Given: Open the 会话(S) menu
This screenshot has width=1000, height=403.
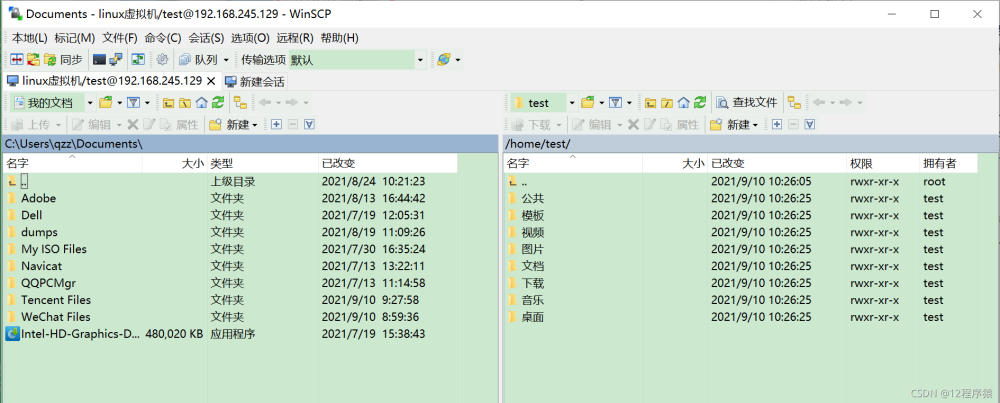Looking at the screenshot, I should [x=206, y=38].
